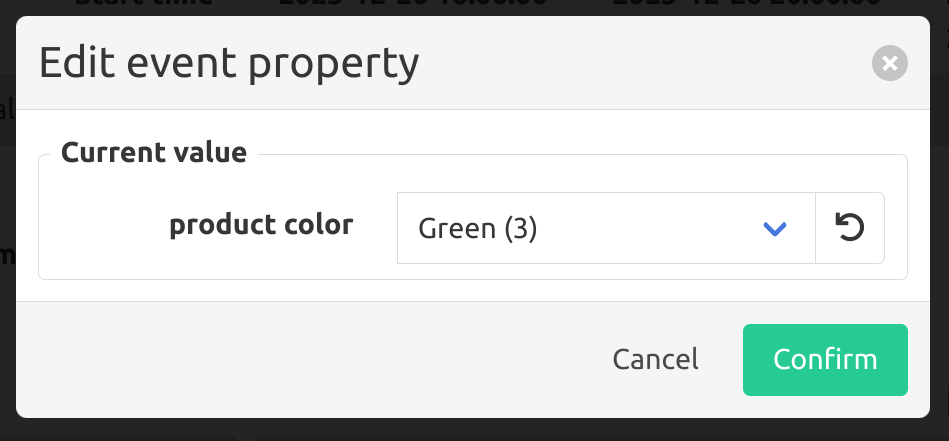949x441 pixels.
Task: Click the 'product color' field label
Action: (x=261, y=225)
